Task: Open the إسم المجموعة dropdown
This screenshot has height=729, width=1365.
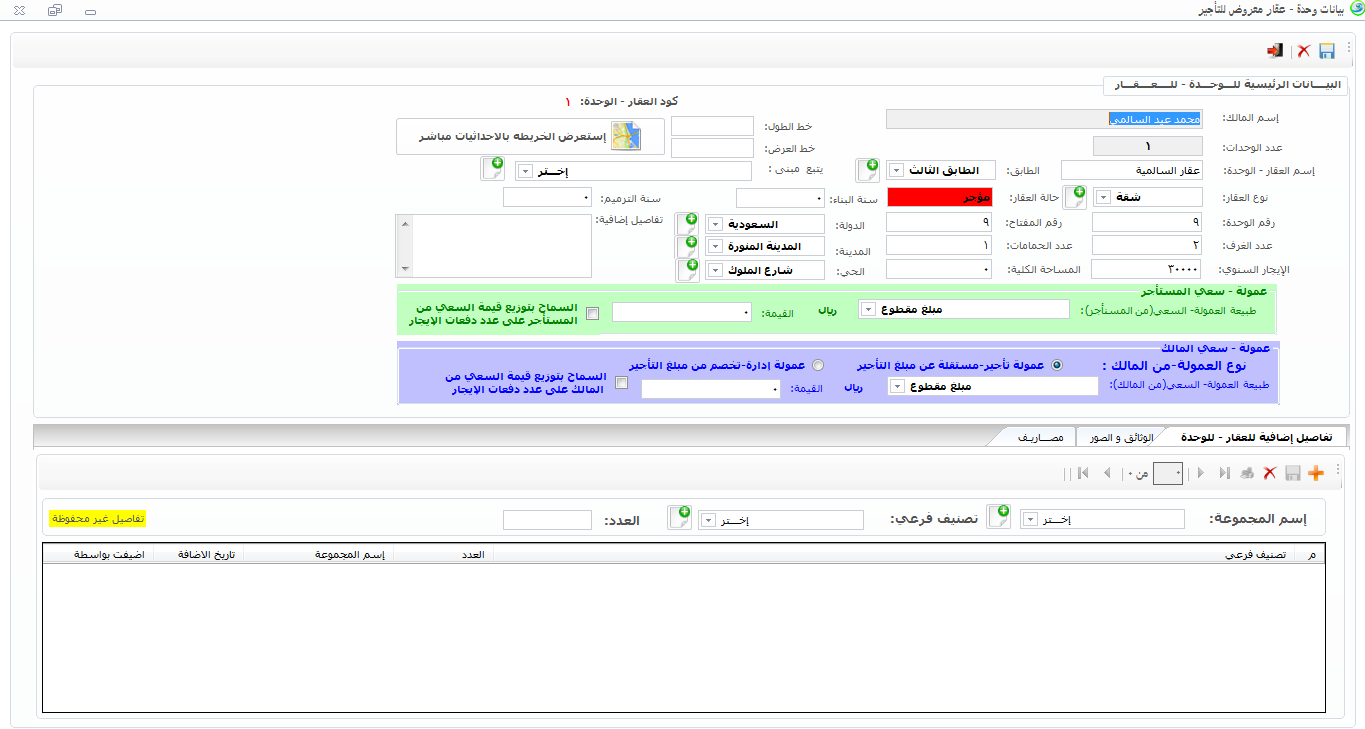Action: coord(1030,520)
